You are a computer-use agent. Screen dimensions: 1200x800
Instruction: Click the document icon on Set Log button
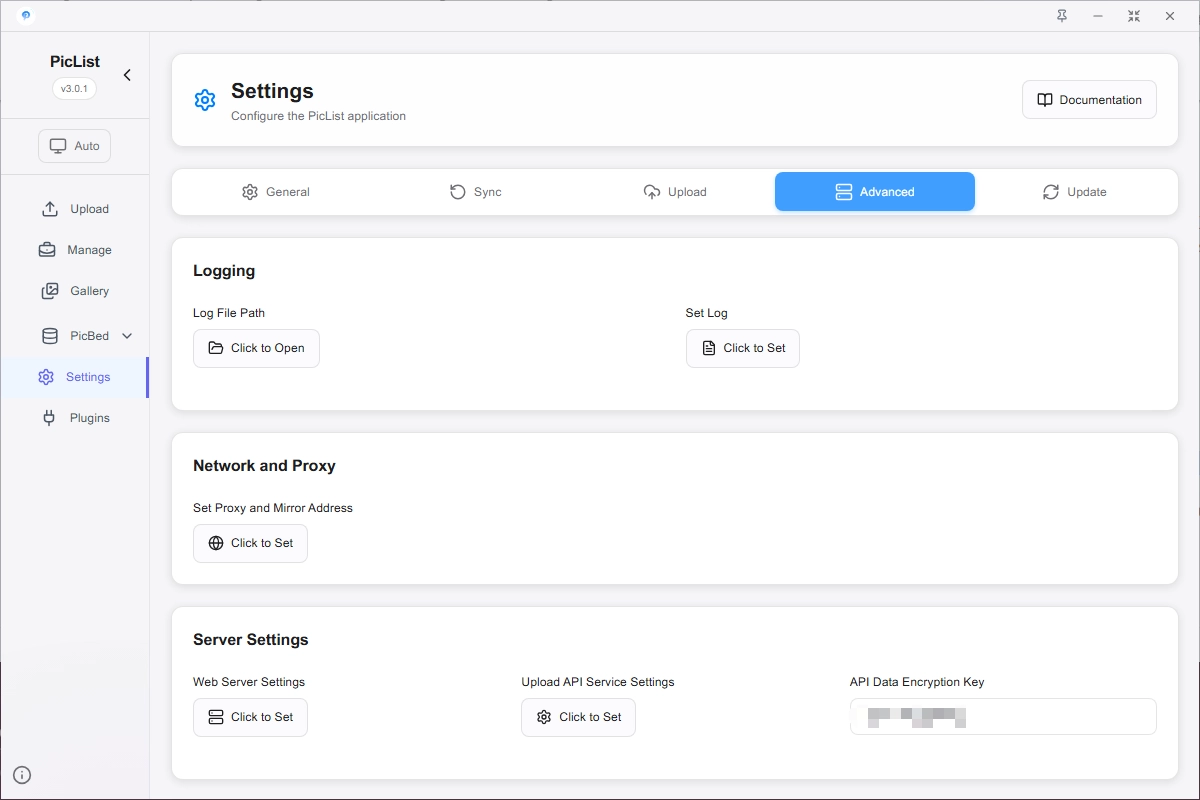(709, 348)
